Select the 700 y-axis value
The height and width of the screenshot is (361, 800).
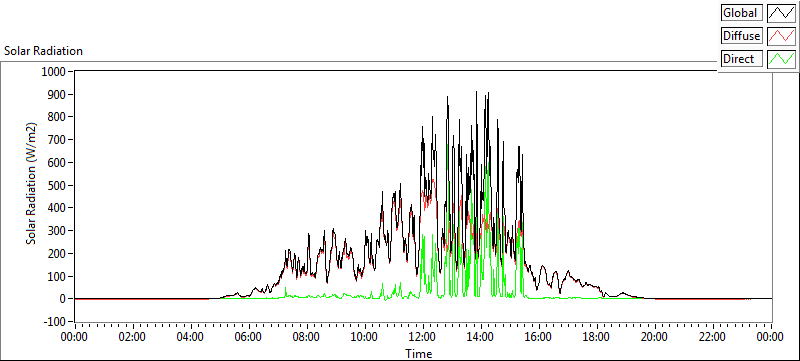(x=56, y=140)
